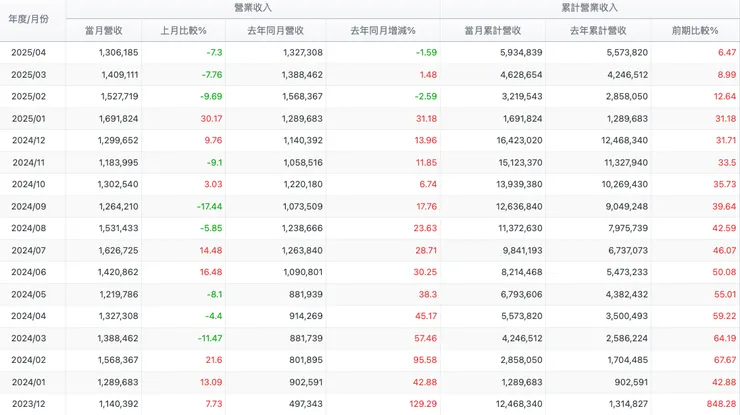Click cumulative revenue value 4,628,654
The height and width of the screenshot is (415, 740).
click(x=521, y=75)
